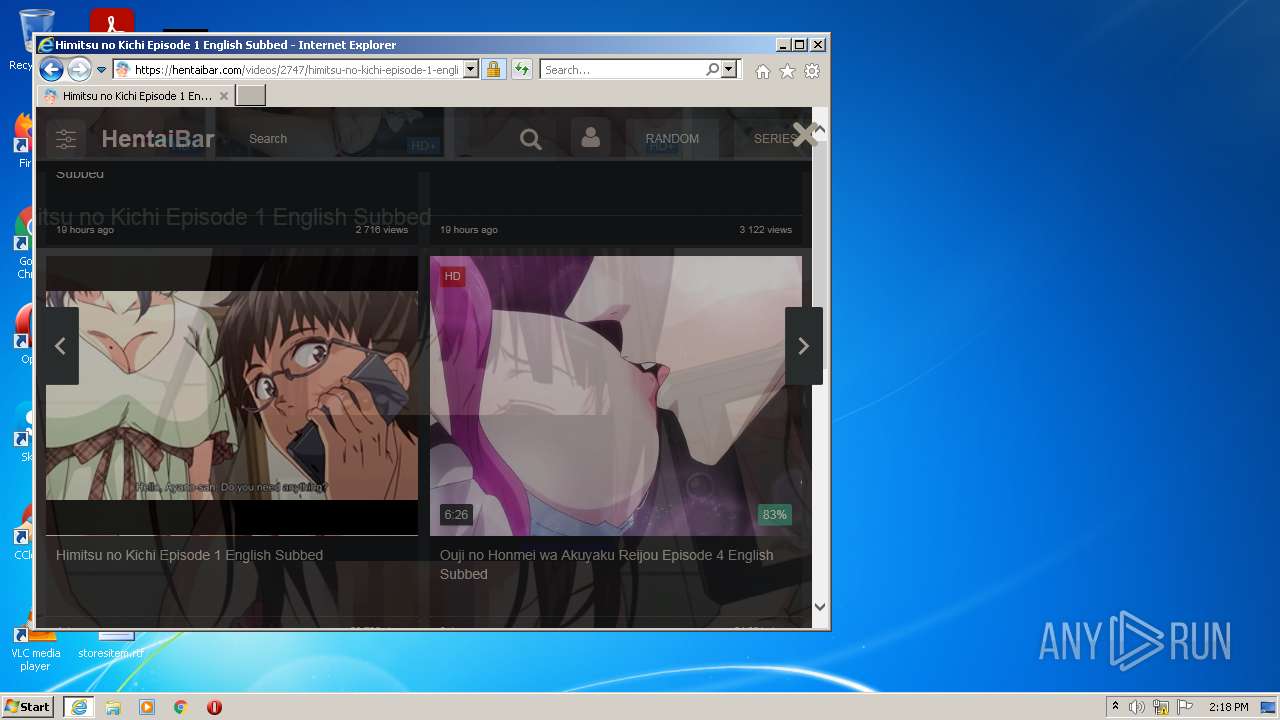
Task: Click the 2:18 PM taskbar clock
Action: (x=1228, y=707)
